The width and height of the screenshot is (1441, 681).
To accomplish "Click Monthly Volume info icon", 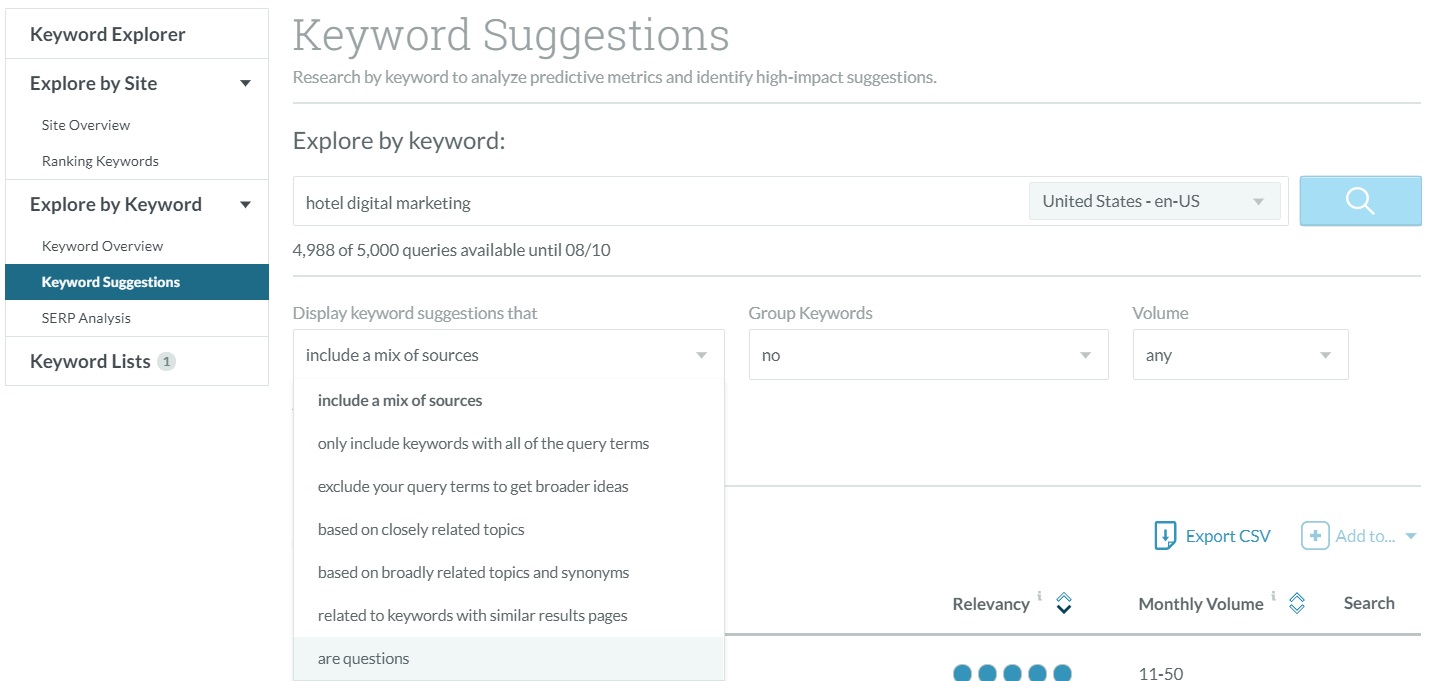I will click(x=1273, y=596).
